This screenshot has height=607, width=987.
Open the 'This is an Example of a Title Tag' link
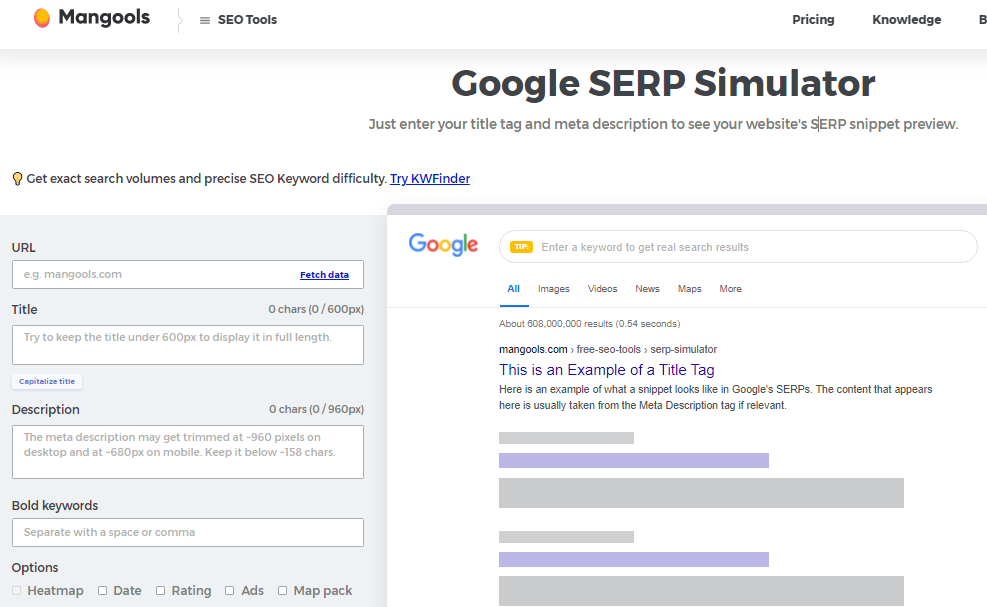(607, 370)
